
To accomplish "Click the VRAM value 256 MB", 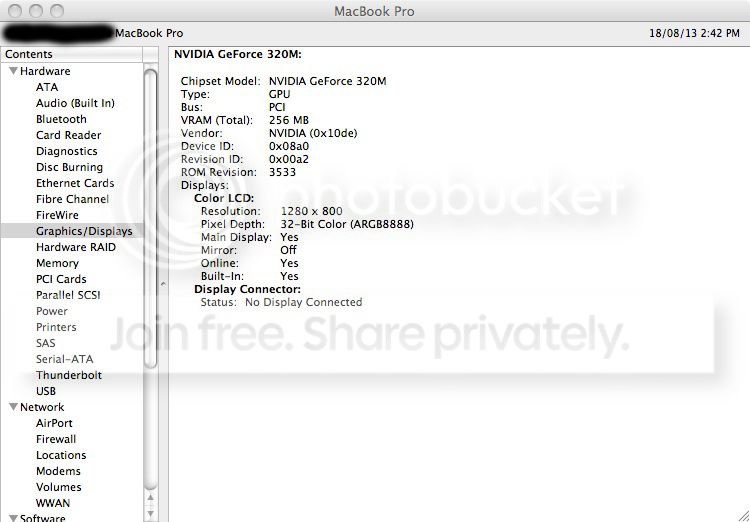I will point(289,120).
